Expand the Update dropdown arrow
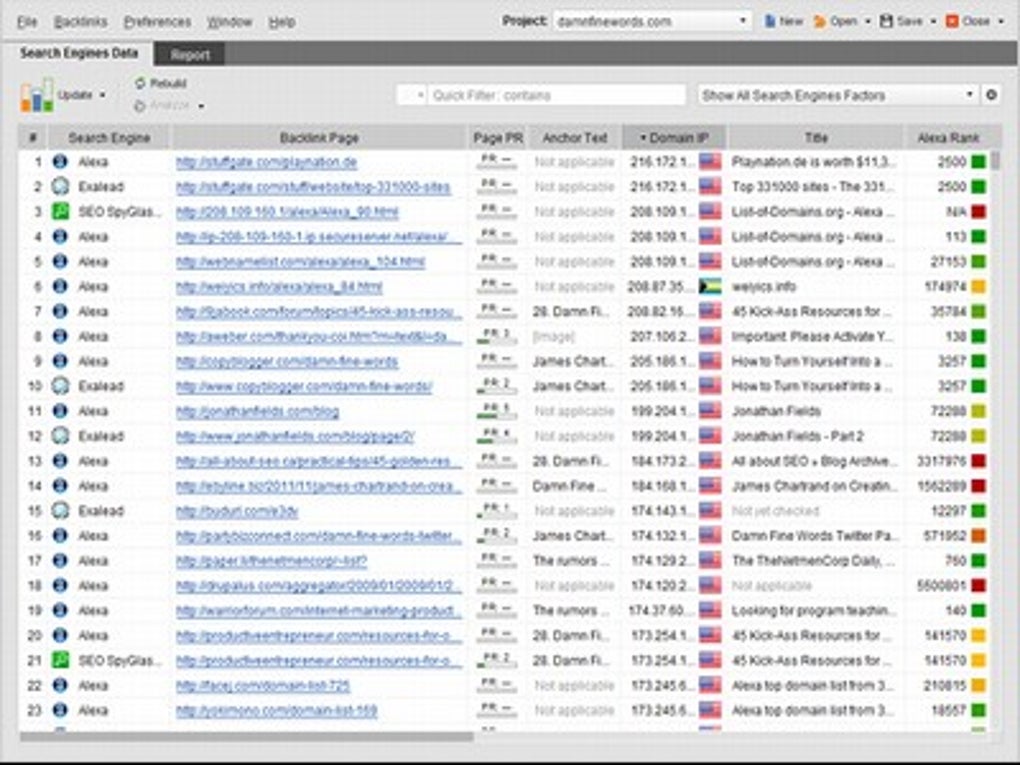Image resolution: width=1020 pixels, height=765 pixels. 102,96
